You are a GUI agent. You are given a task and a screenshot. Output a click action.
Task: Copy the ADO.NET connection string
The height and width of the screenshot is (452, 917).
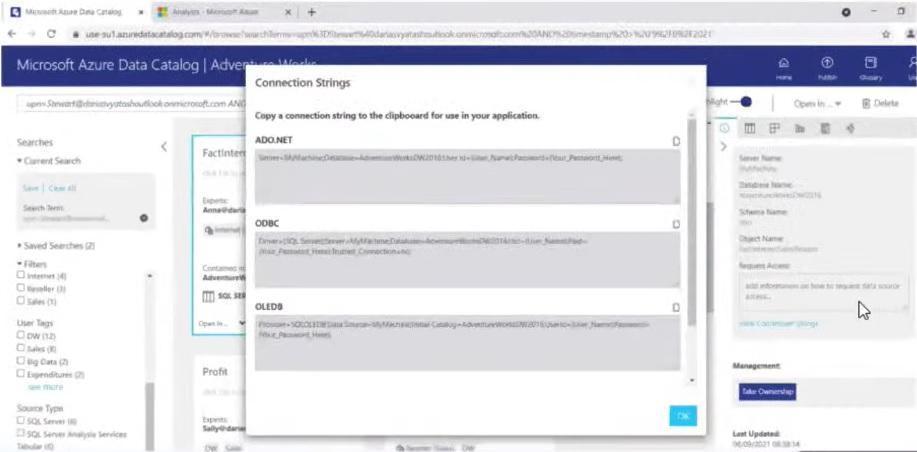[x=676, y=141]
